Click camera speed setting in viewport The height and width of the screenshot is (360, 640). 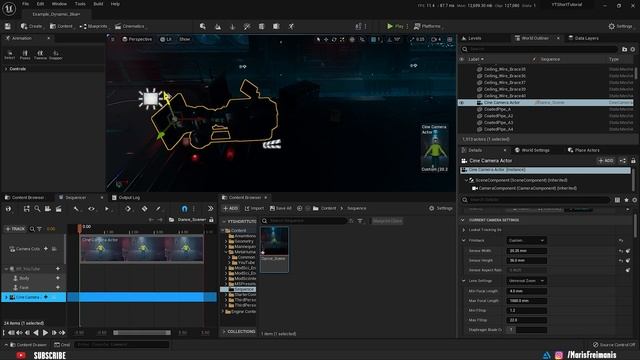[436, 39]
